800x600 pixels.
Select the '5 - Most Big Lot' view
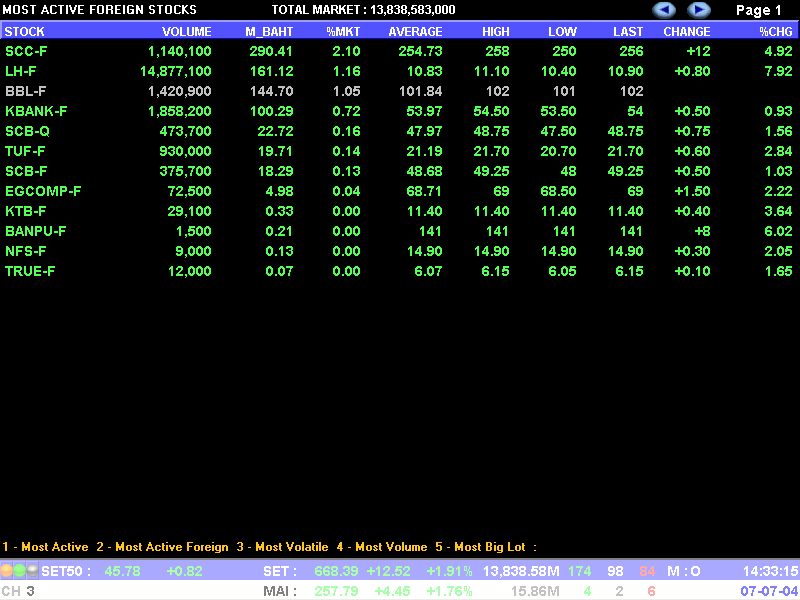tap(480, 547)
